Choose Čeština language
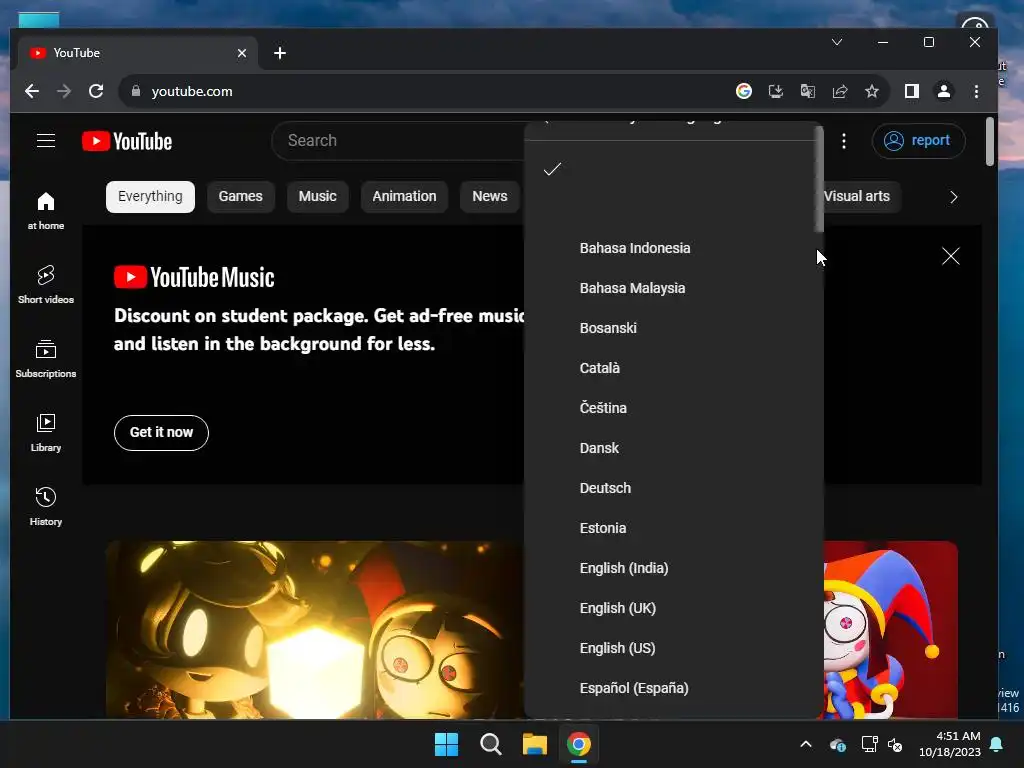The image size is (1024, 768). [670, 408]
